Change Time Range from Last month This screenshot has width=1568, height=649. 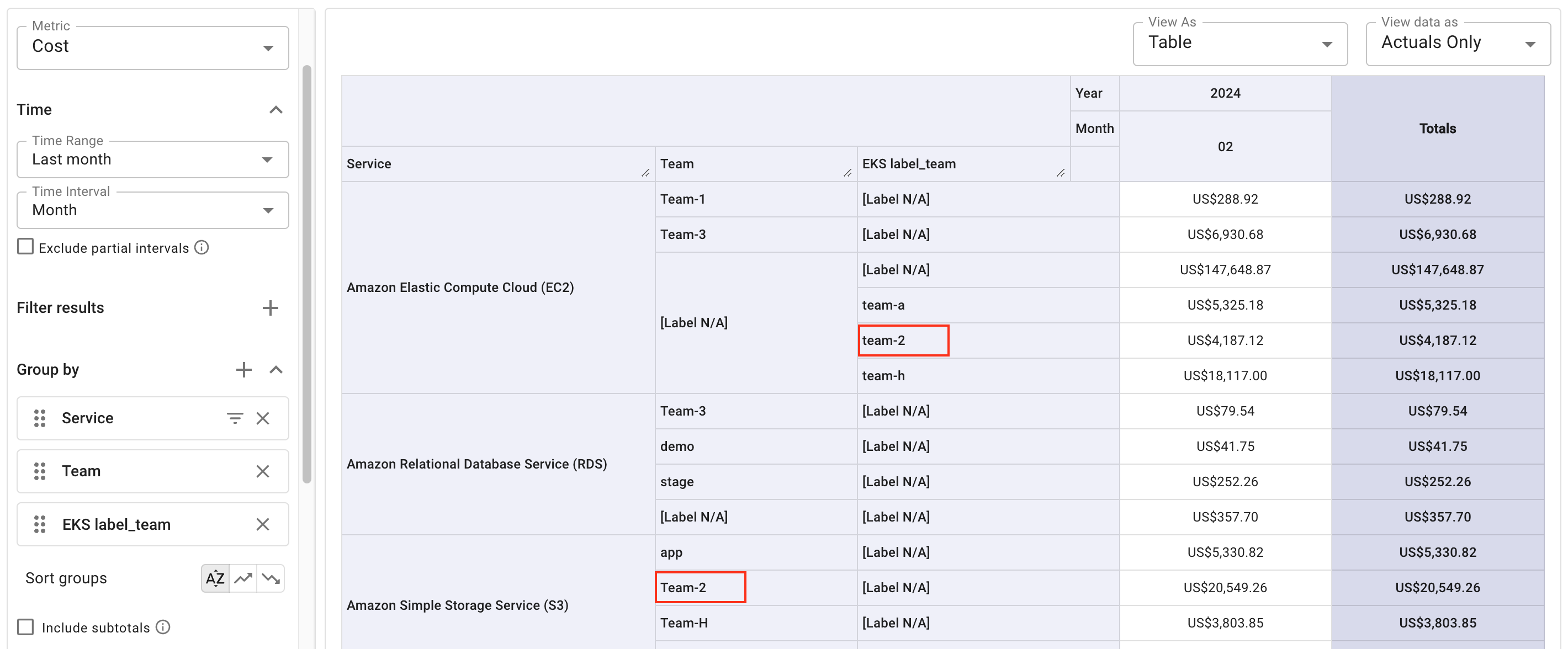pyautogui.click(x=268, y=159)
